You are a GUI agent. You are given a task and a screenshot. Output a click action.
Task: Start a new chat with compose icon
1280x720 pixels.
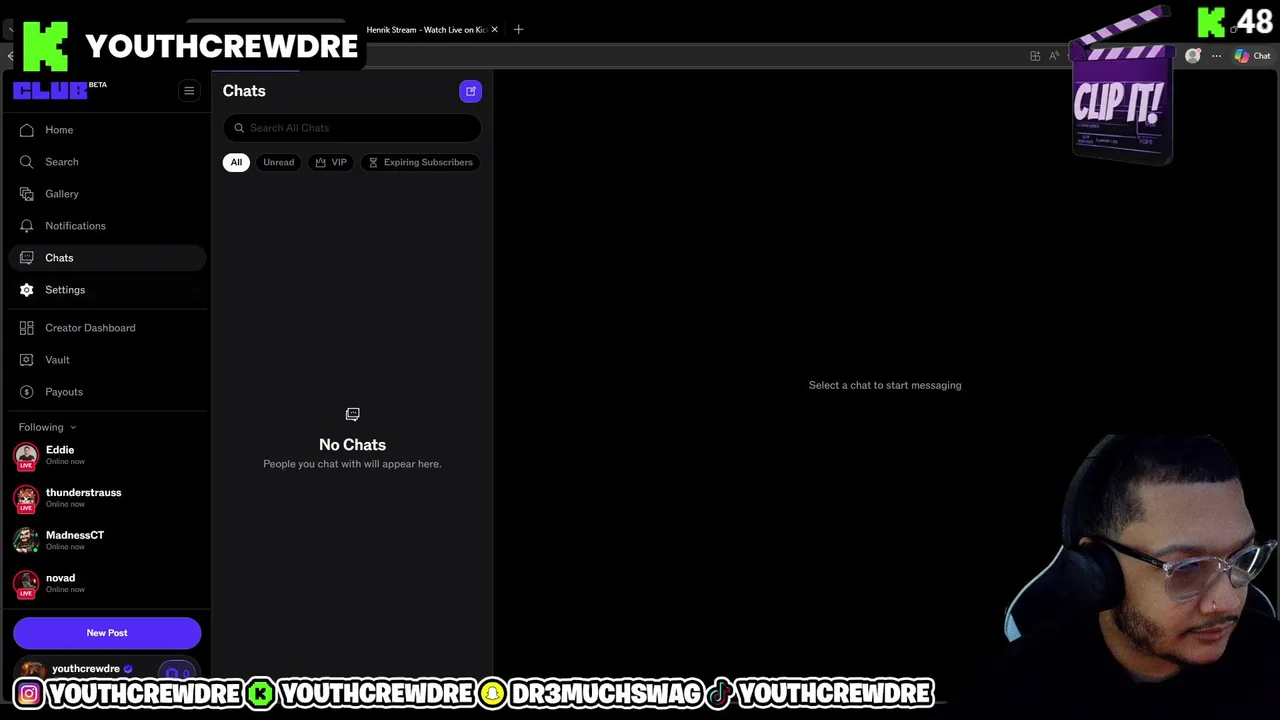(x=470, y=91)
